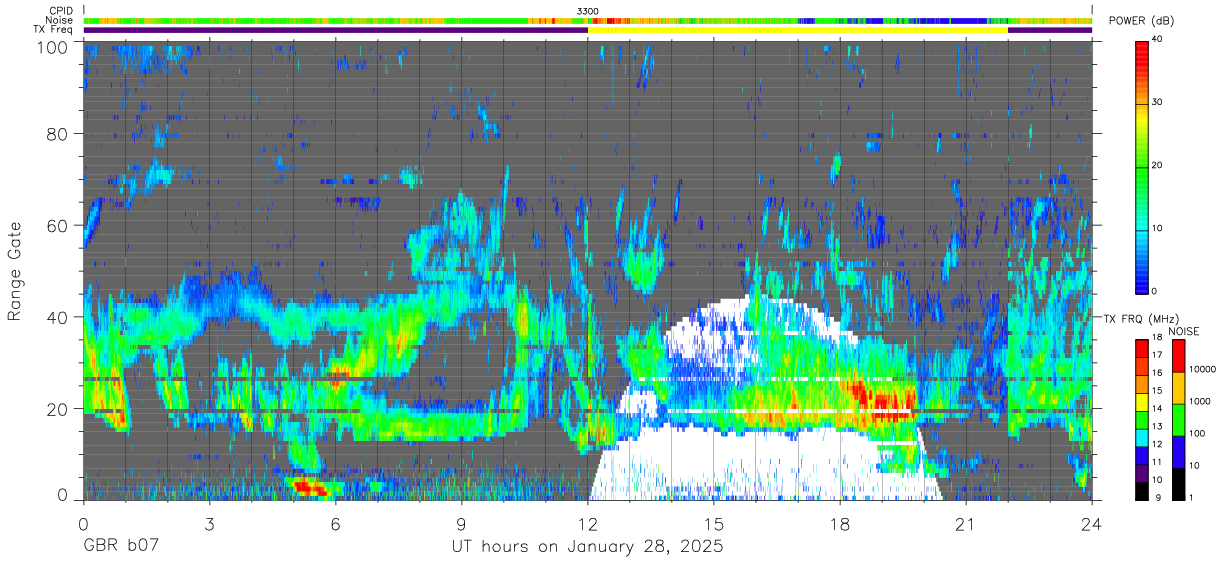Click the 'TX Freq' row label
1228x567 pixels.
(x=54, y=30)
